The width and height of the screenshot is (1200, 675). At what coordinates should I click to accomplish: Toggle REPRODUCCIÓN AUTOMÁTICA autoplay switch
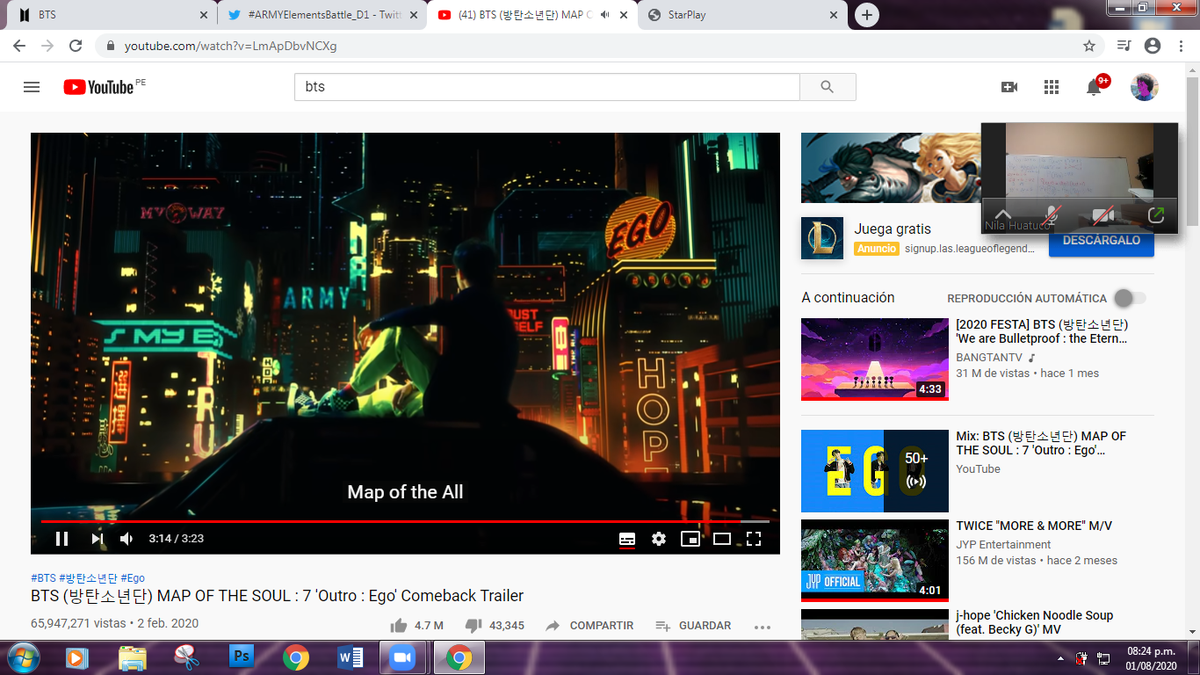(x=1130, y=298)
